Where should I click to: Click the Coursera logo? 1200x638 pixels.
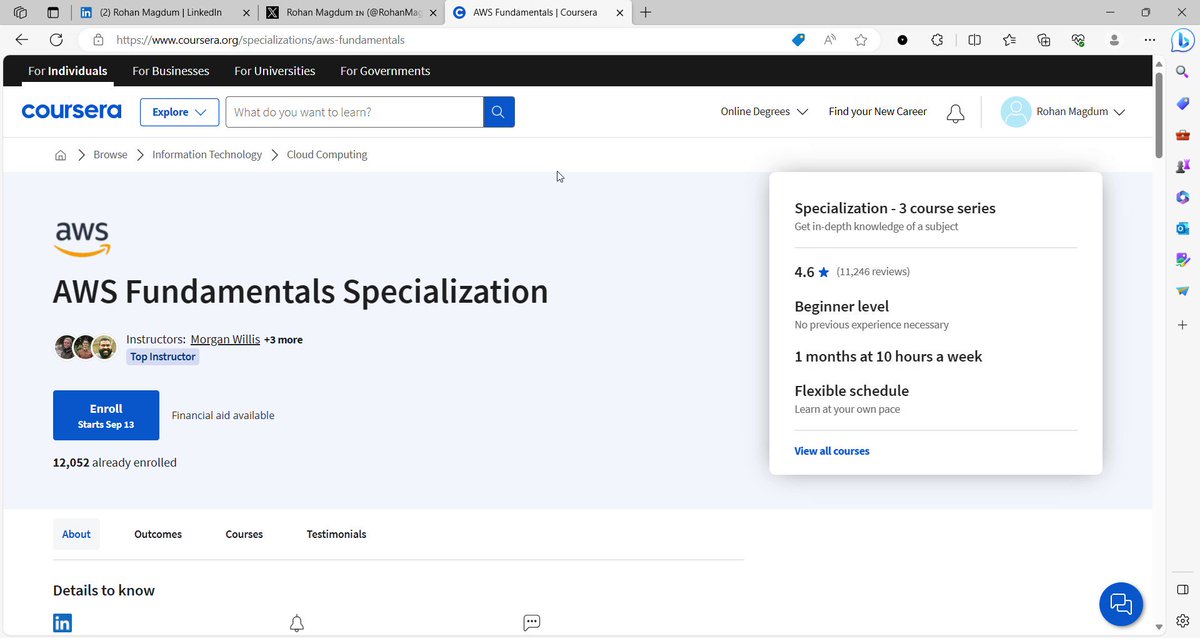pyautogui.click(x=71, y=112)
